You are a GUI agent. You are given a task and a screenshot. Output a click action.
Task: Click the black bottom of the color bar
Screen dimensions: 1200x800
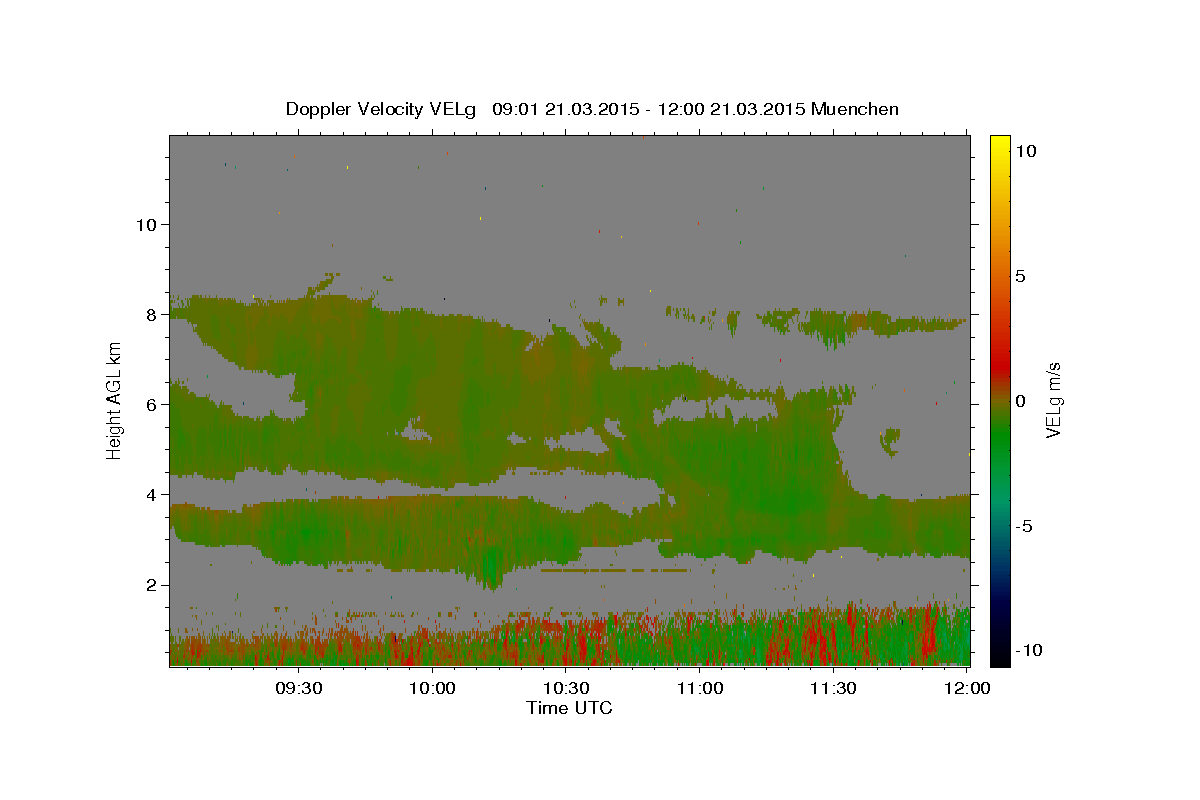point(999,657)
